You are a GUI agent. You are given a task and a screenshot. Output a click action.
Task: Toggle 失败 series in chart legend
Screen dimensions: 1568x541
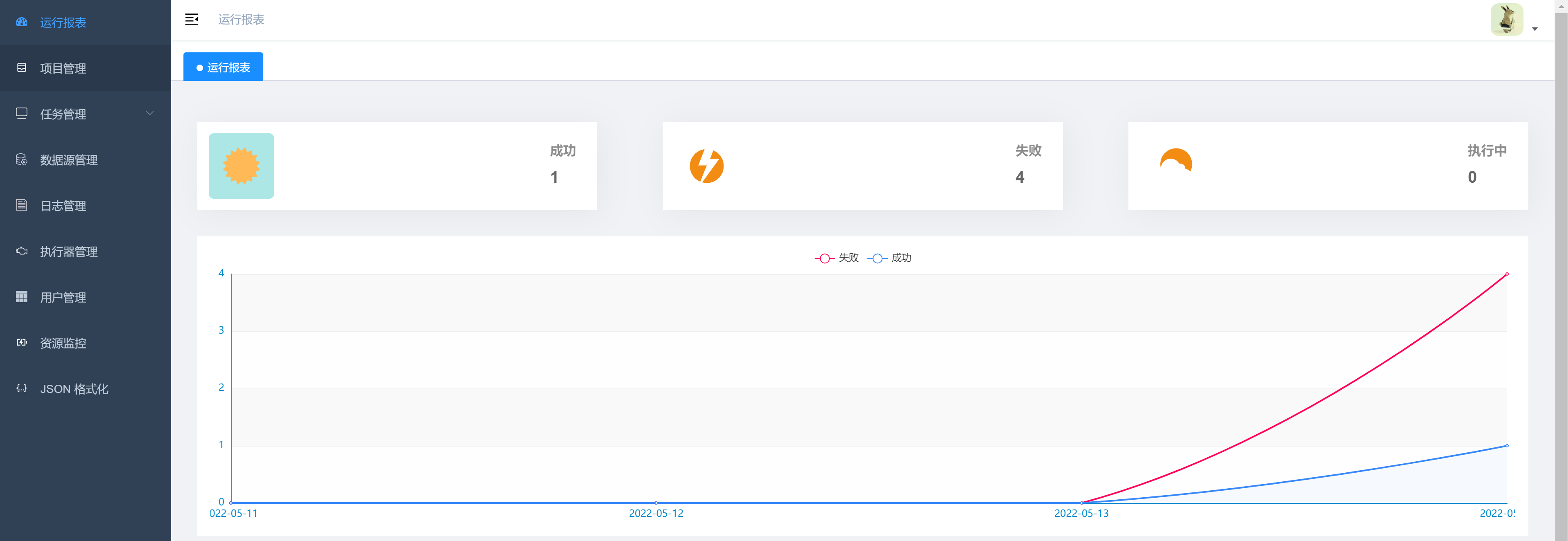point(836,258)
